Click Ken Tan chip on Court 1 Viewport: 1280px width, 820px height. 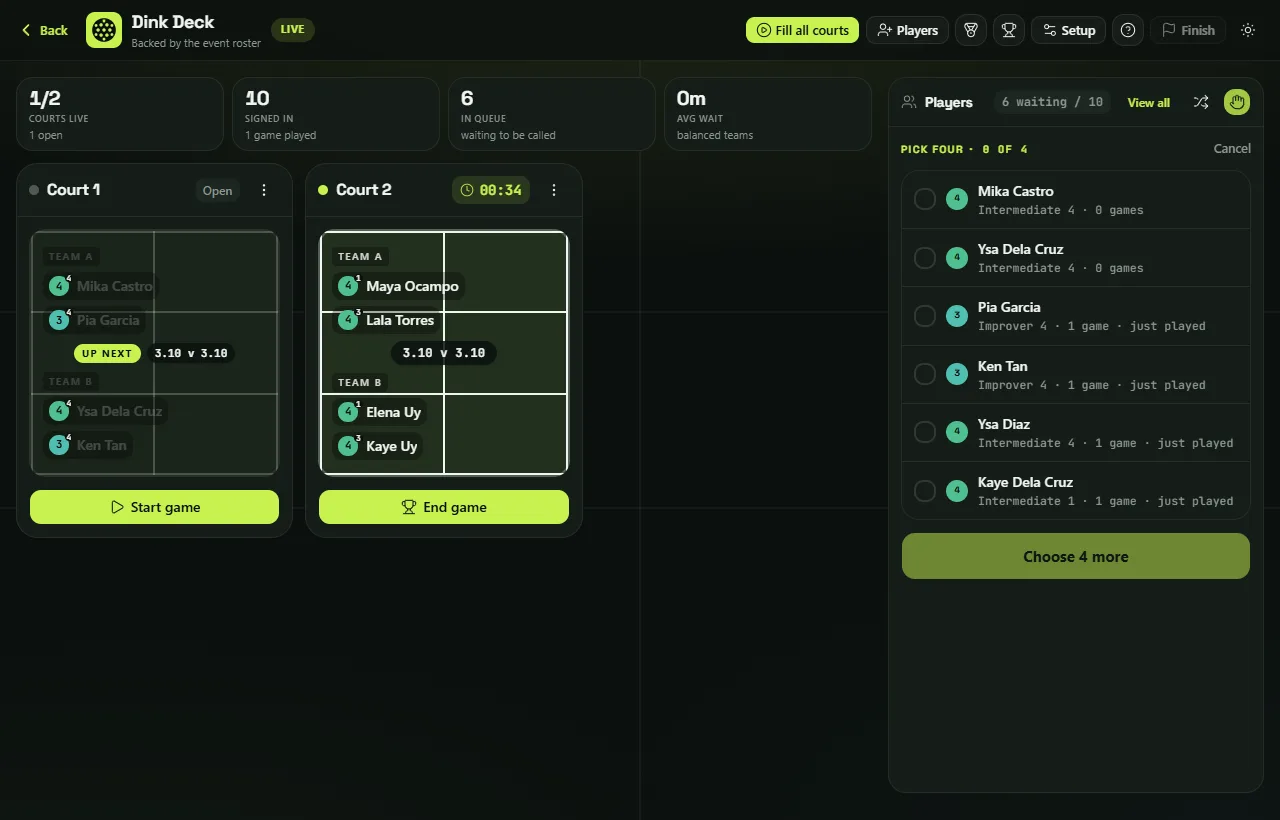(88, 445)
